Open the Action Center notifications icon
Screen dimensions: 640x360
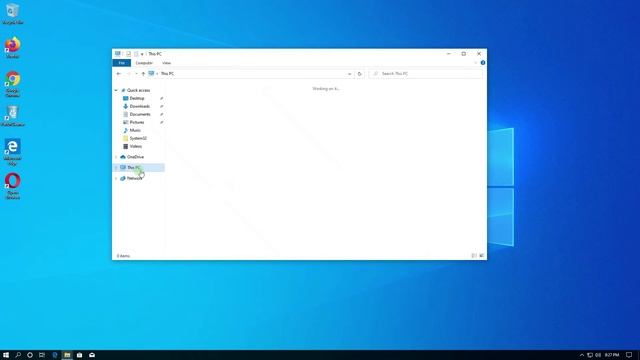pyautogui.click(x=629, y=355)
